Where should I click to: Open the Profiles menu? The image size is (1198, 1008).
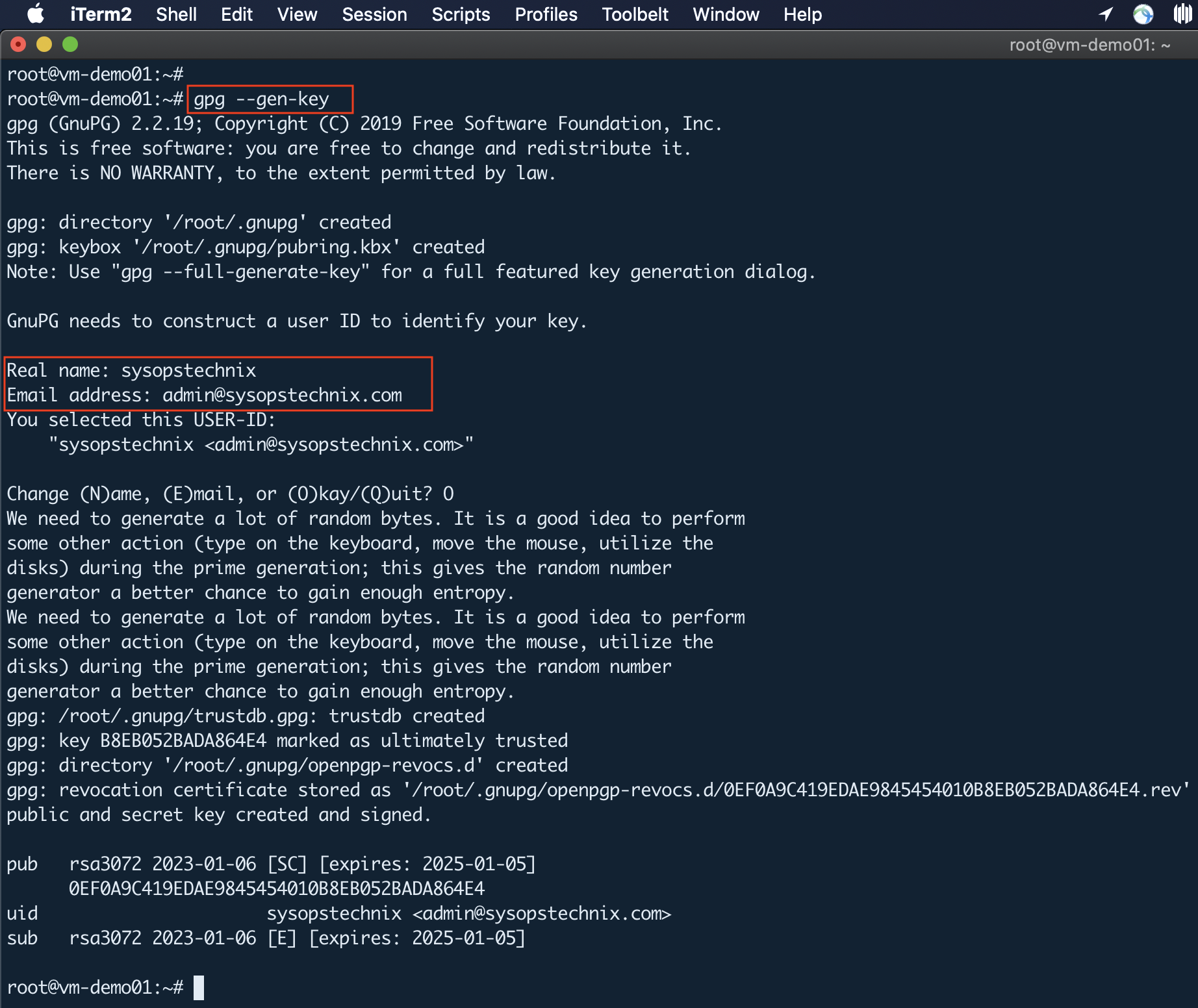(x=546, y=14)
